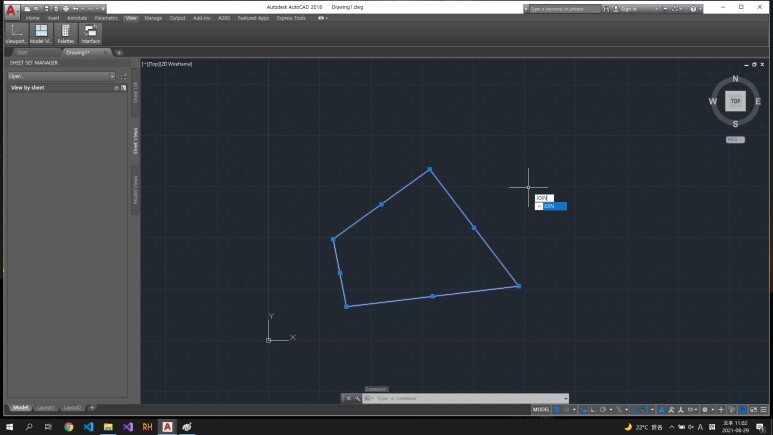This screenshot has height=435, width=773.
Task: Add a new drawing tab with plus
Action: click(x=119, y=52)
